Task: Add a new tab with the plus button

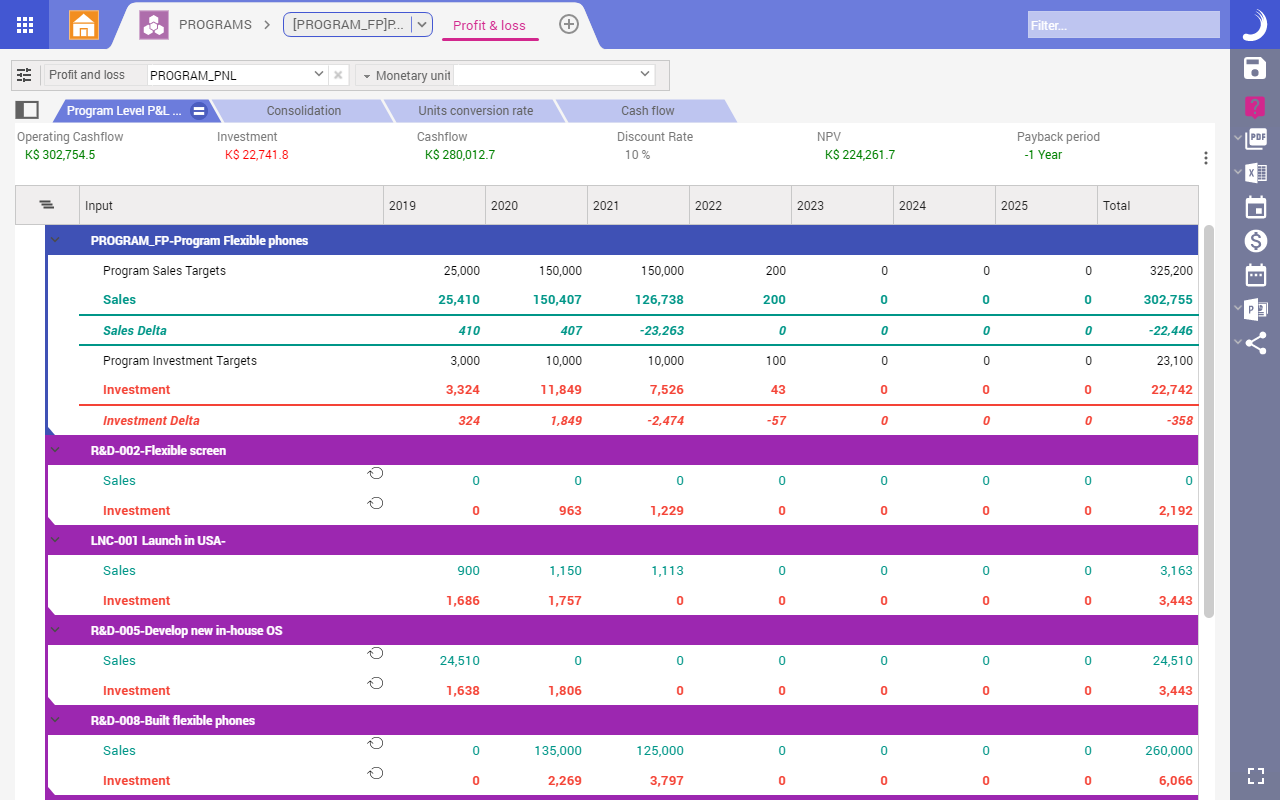Action: click(568, 24)
